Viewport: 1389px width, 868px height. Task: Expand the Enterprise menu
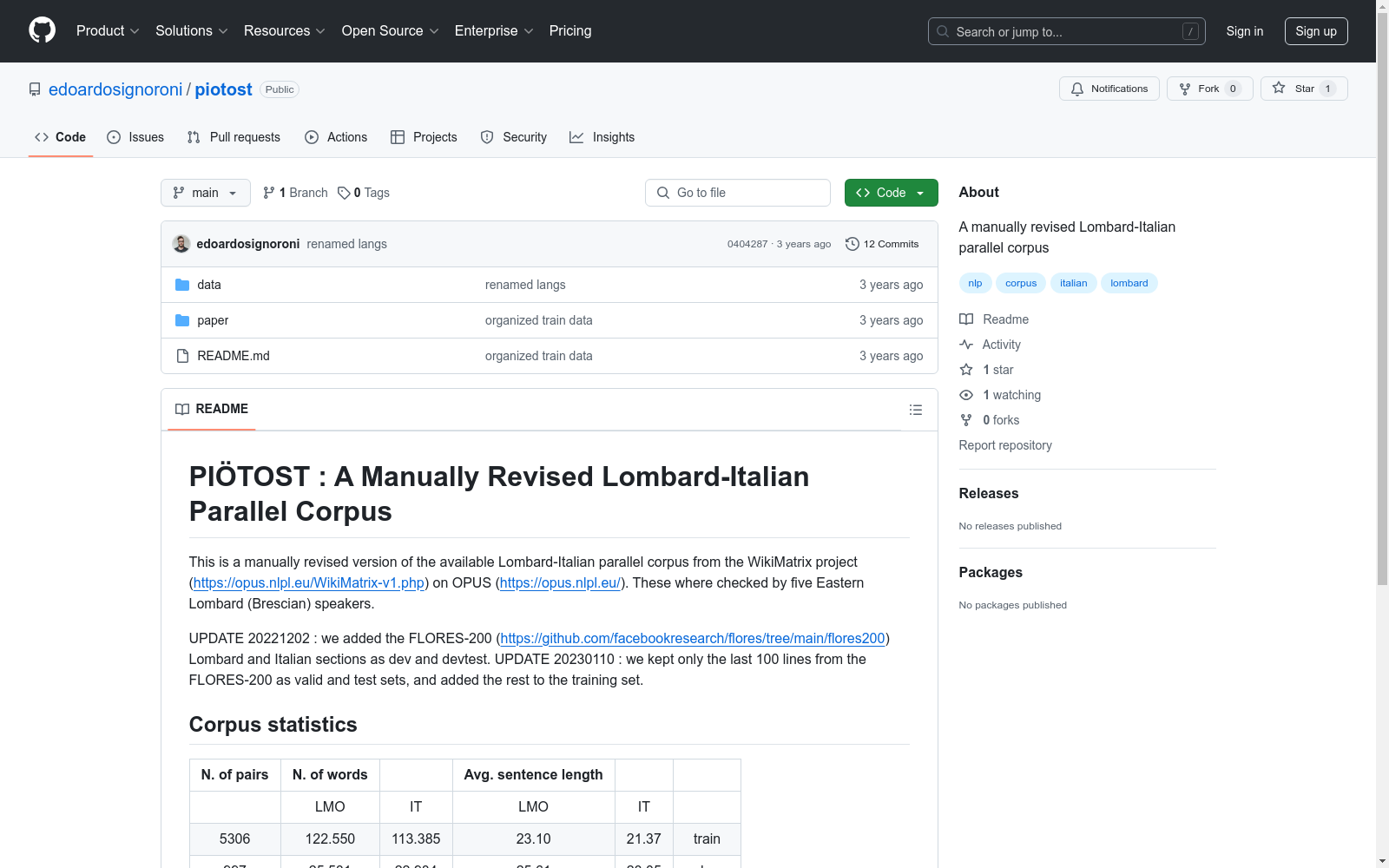pos(494,30)
